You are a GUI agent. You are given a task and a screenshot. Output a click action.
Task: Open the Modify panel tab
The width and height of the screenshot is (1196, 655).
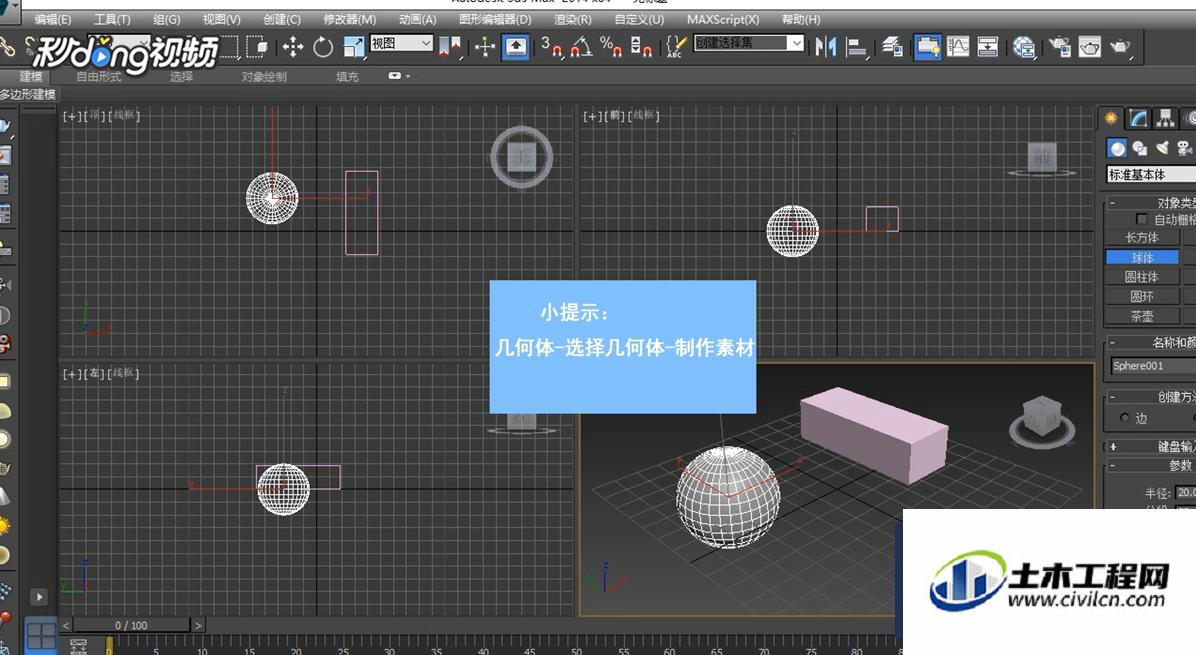[1138, 118]
